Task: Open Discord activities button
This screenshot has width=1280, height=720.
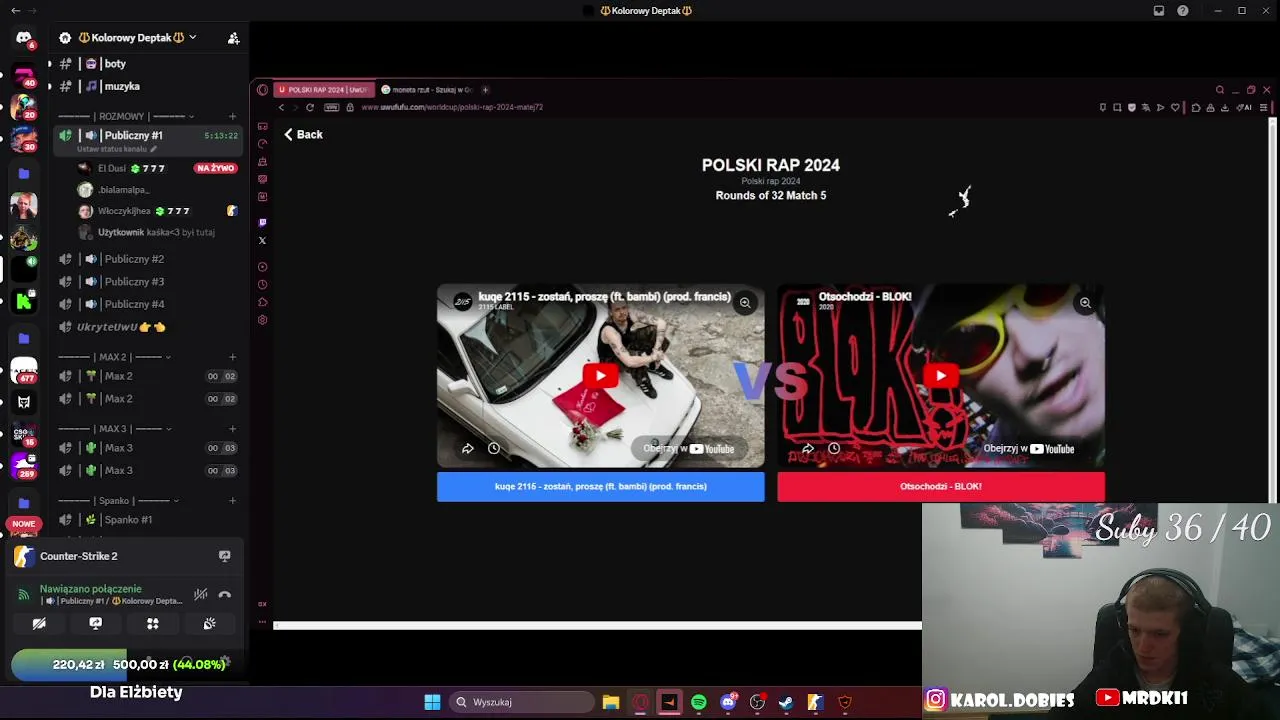Action: pos(153,624)
